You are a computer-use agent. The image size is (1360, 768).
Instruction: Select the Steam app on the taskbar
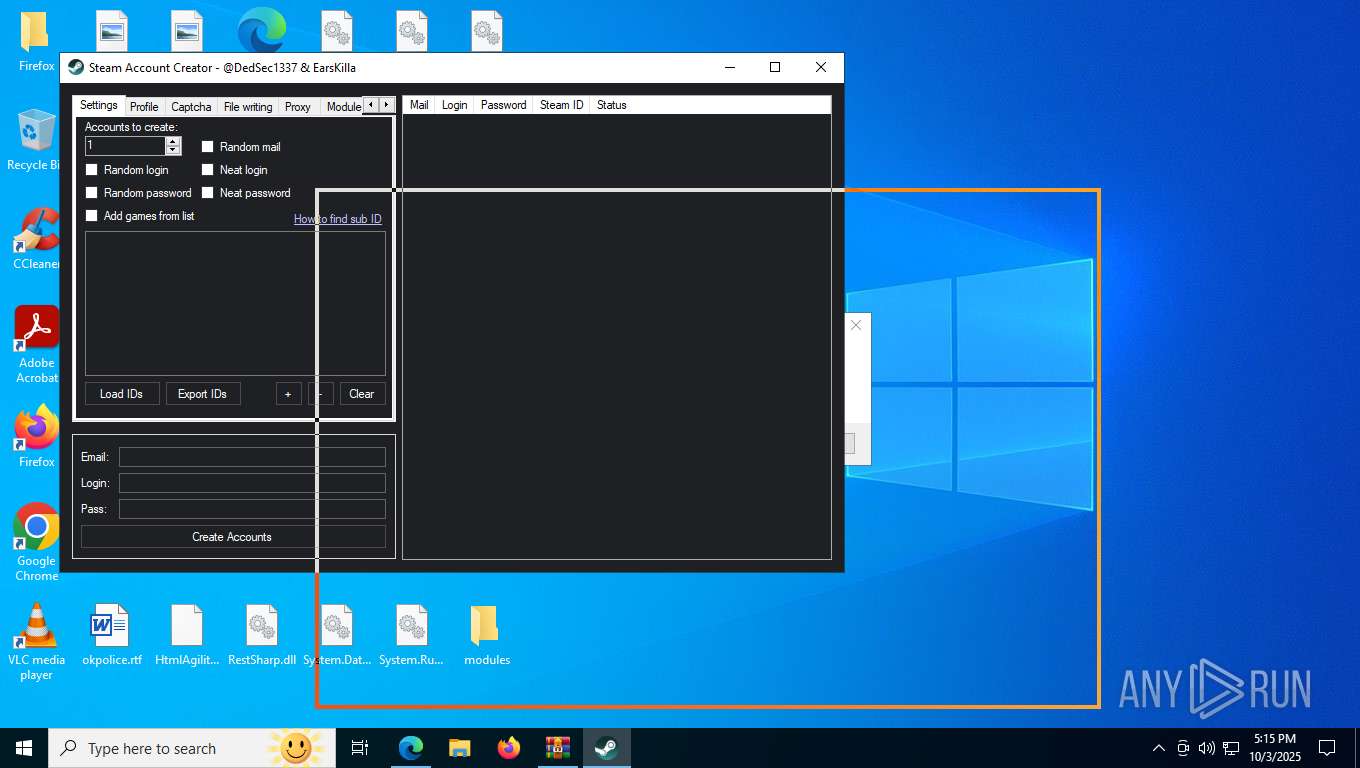(606, 748)
